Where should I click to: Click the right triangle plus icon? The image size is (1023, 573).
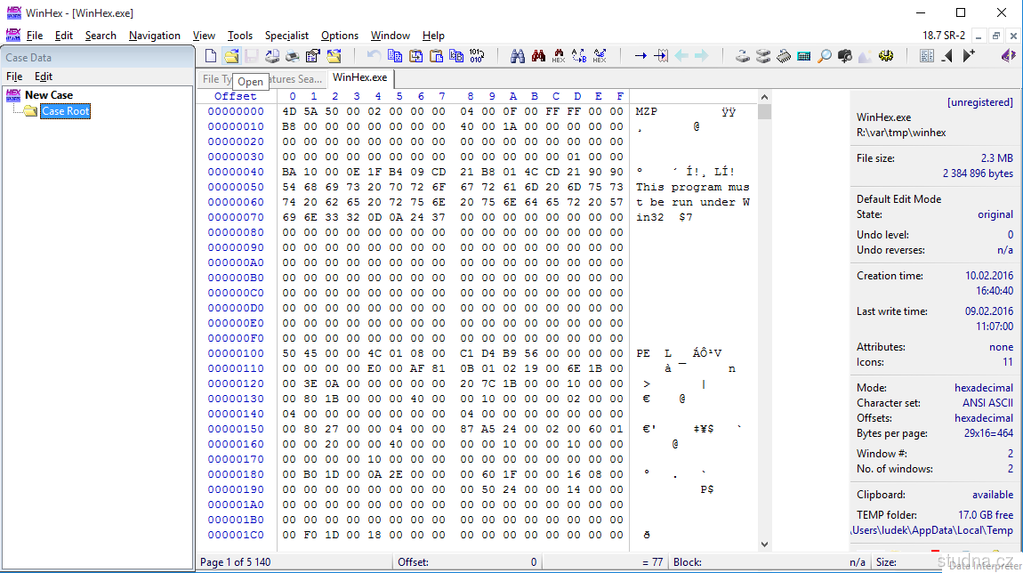(x=968, y=56)
